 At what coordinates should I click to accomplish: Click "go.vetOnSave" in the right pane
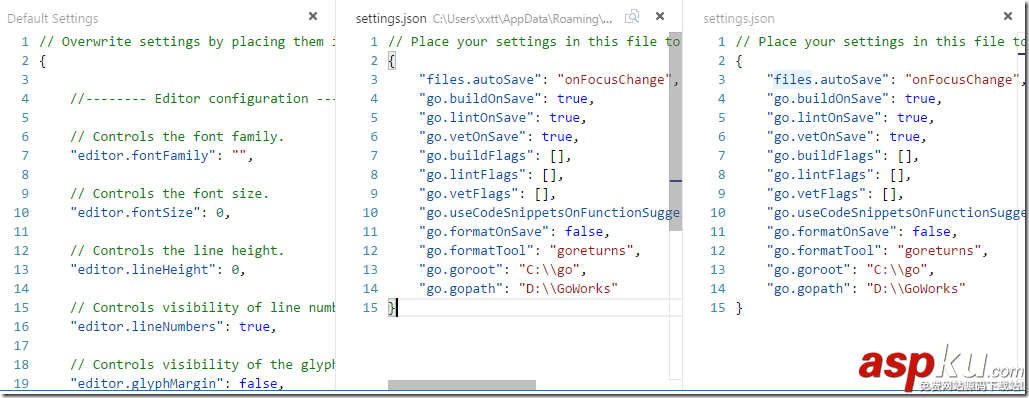tap(820, 137)
